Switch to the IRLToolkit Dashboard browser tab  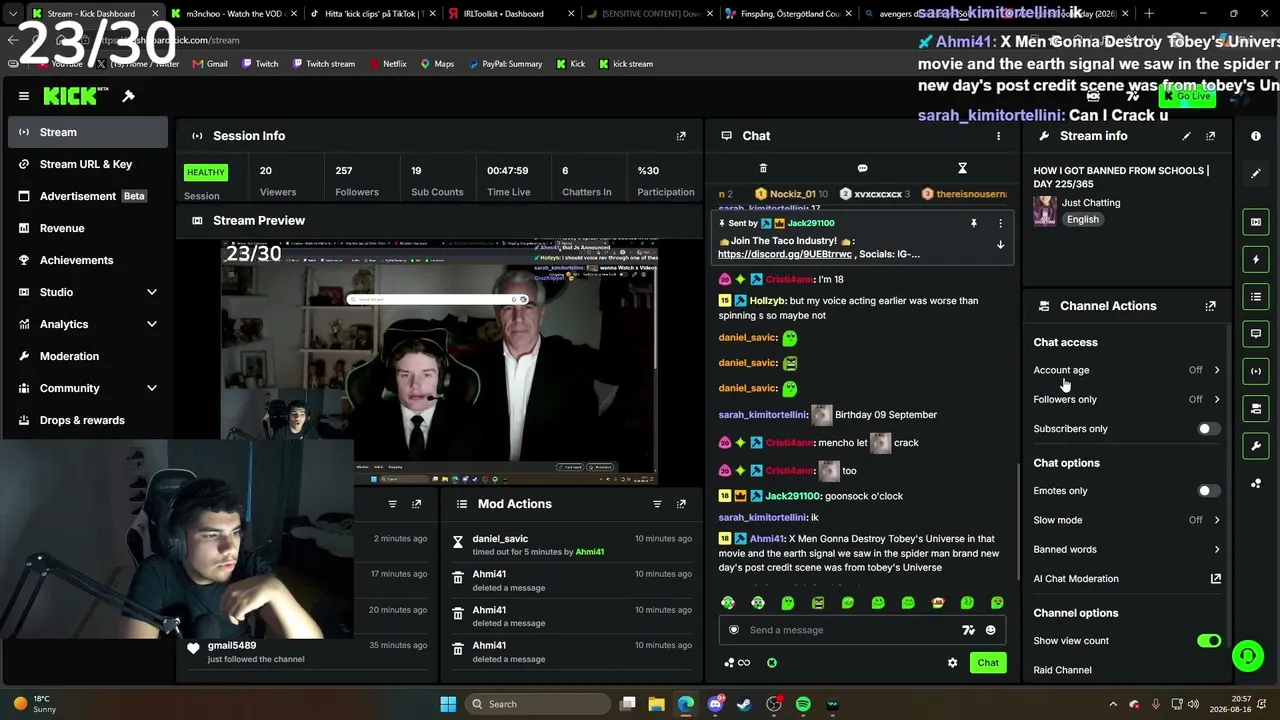[511, 14]
